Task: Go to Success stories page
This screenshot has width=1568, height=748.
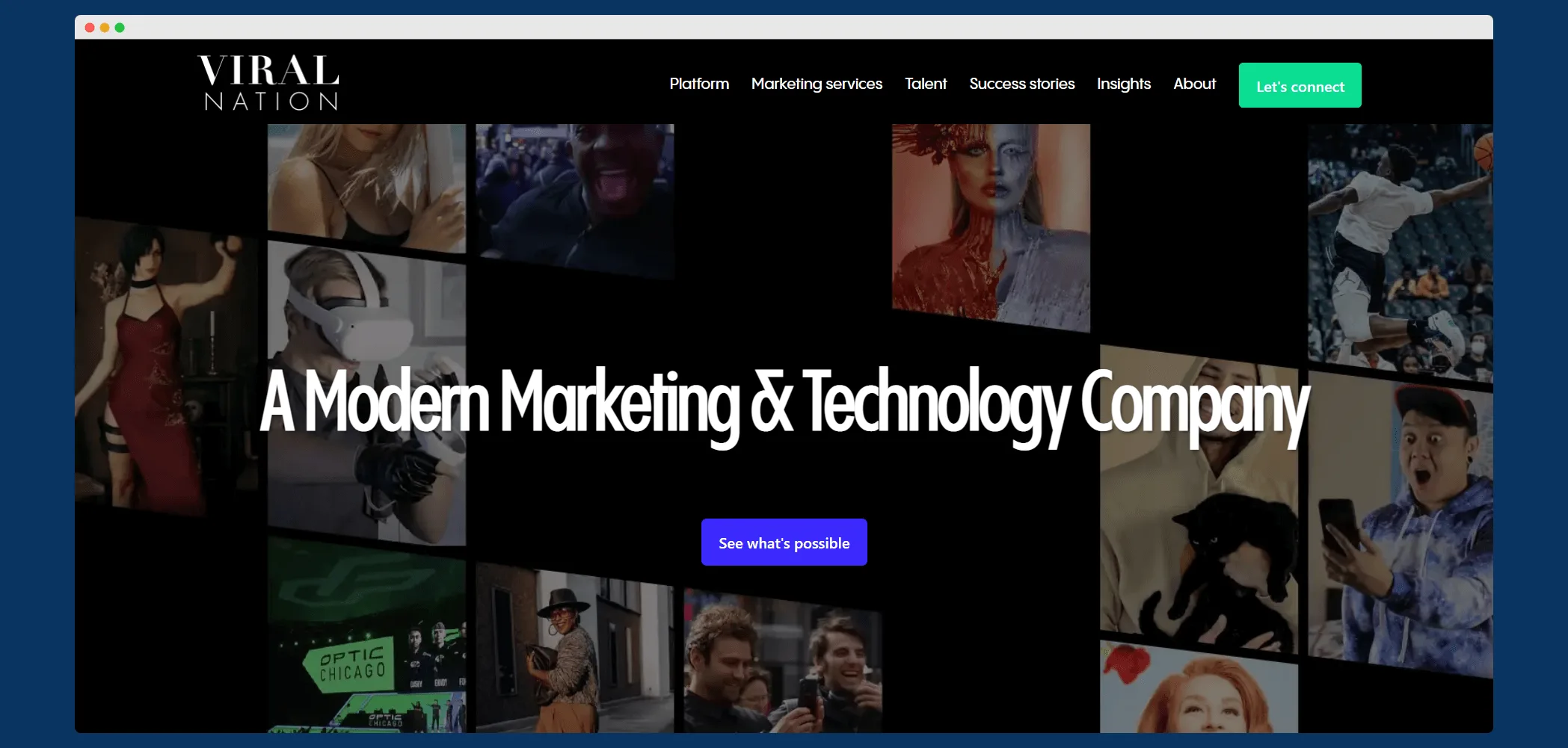Action: [1021, 84]
